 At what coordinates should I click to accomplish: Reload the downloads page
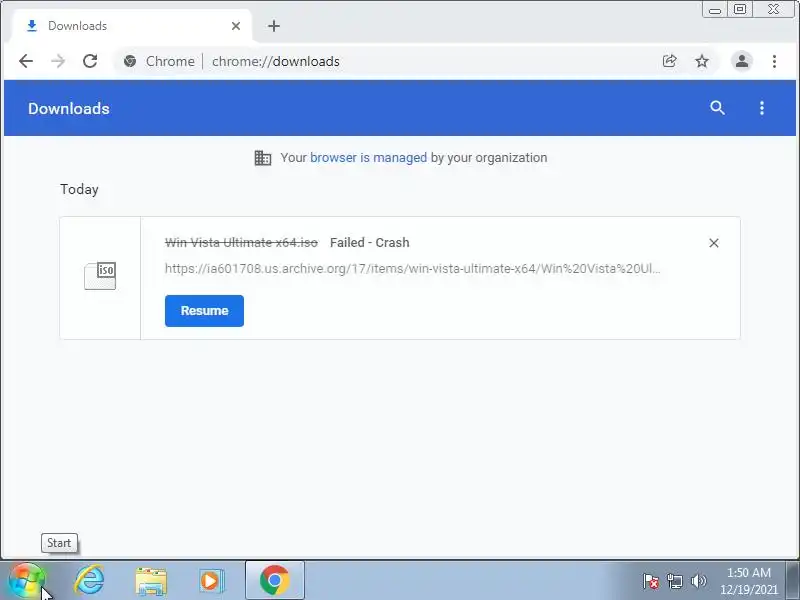[x=90, y=61]
